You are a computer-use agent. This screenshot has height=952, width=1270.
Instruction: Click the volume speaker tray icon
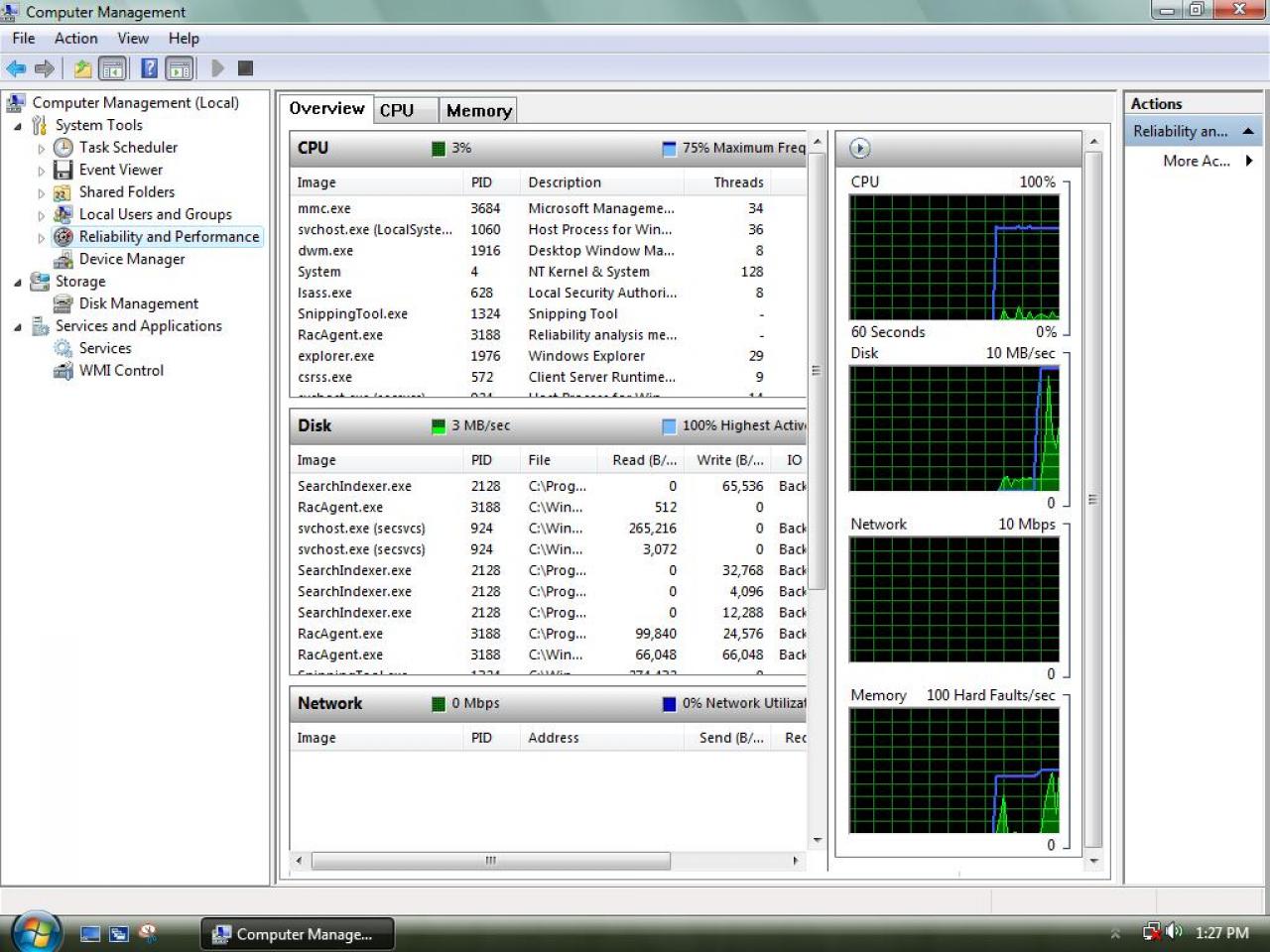tap(1175, 931)
